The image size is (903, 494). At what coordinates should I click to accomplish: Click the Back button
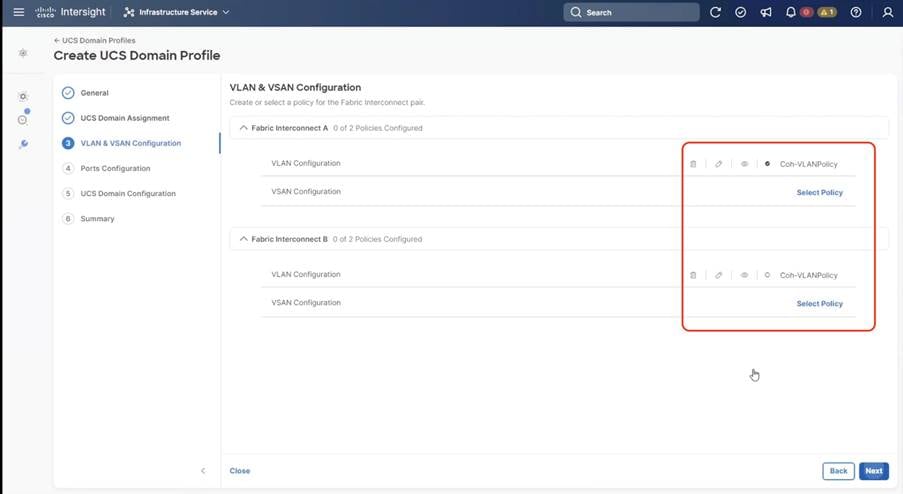tap(838, 470)
